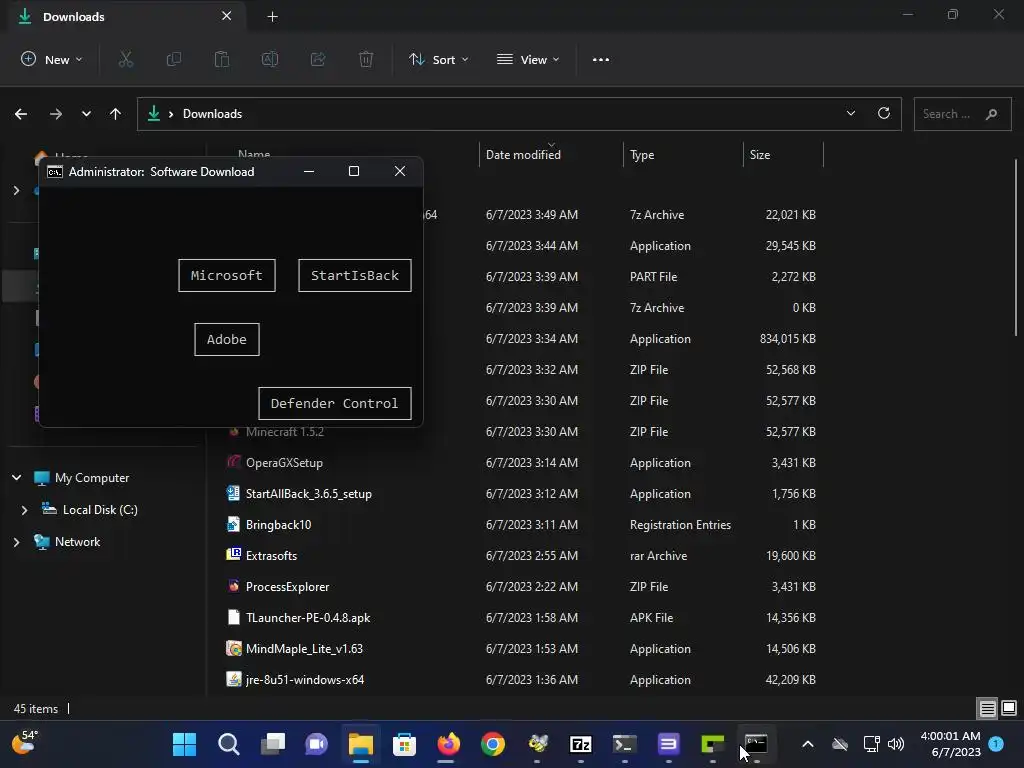Click the Adobe button
Image resolution: width=1024 pixels, height=768 pixels.
pyautogui.click(x=227, y=340)
